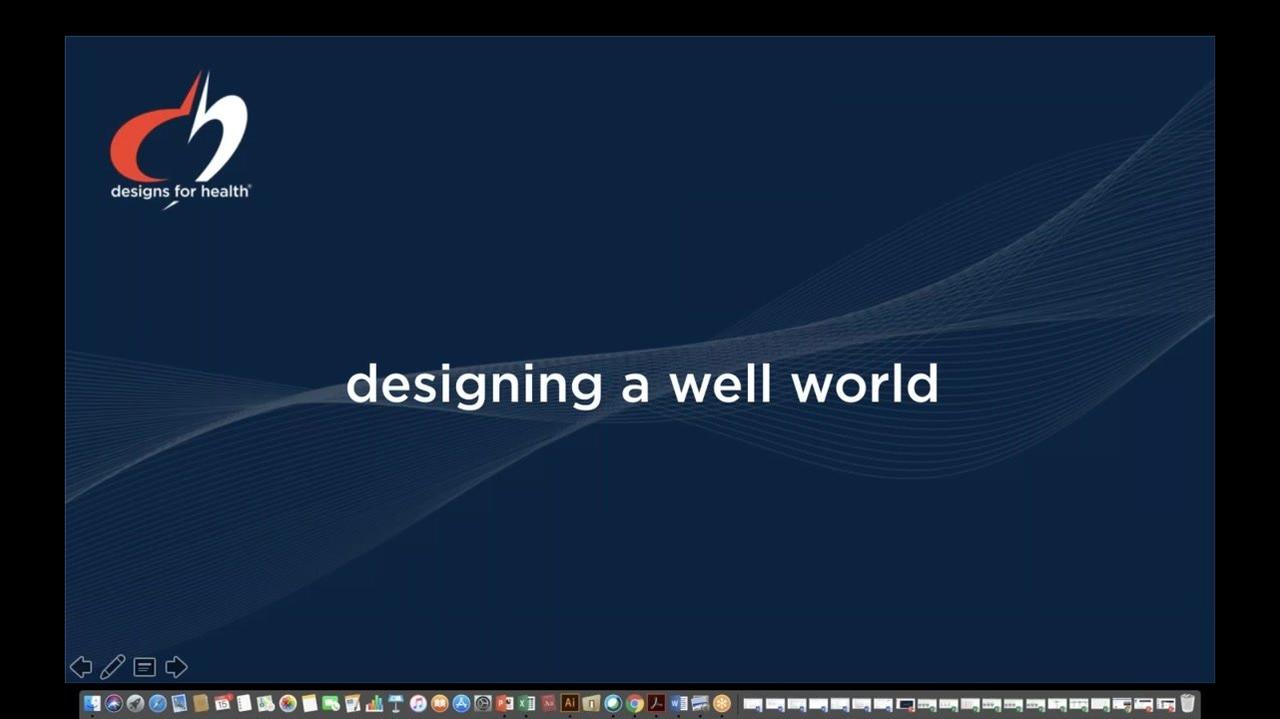Screen dimensions: 1280x719
Task: Open PowerPoint from the dock
Action: coord(504,704)
